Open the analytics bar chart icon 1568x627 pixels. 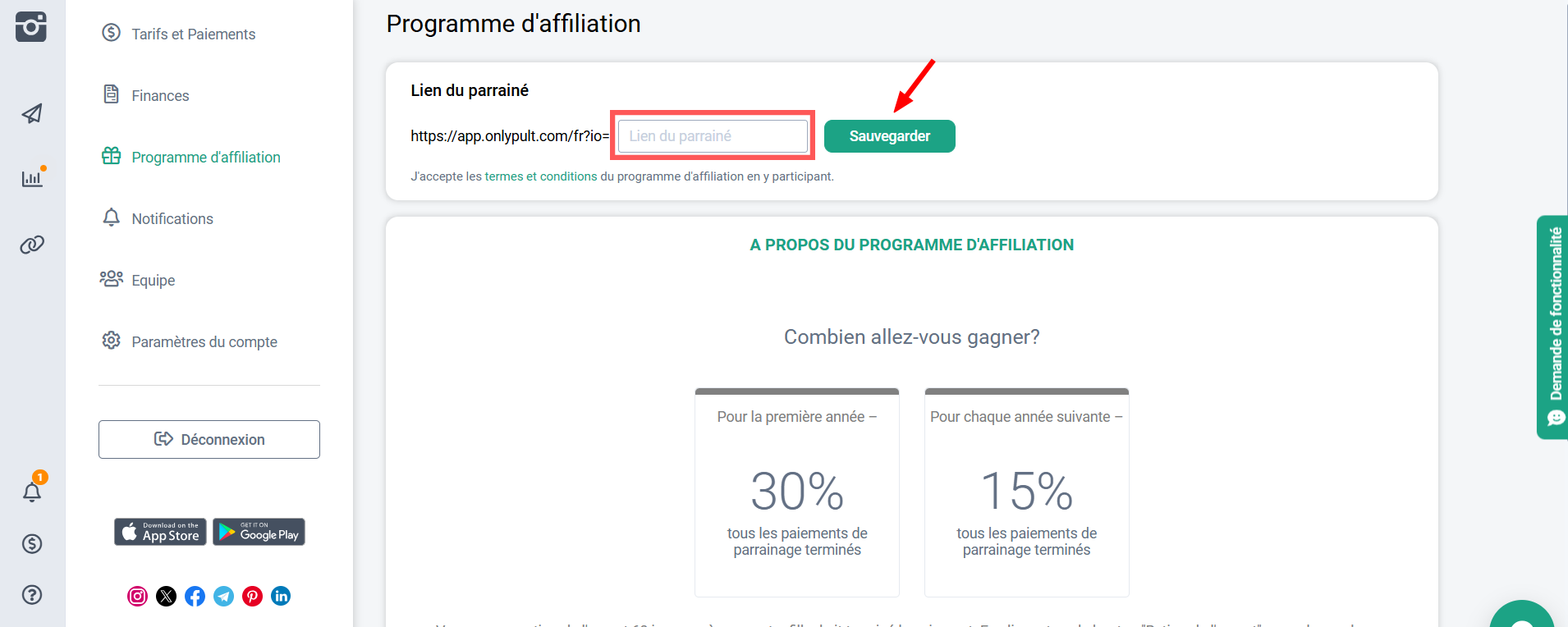32,178
